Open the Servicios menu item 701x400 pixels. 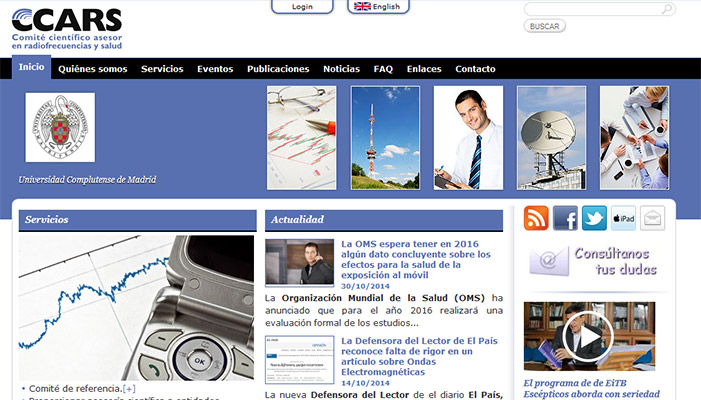pyautogui.click(x=162, y=69)
